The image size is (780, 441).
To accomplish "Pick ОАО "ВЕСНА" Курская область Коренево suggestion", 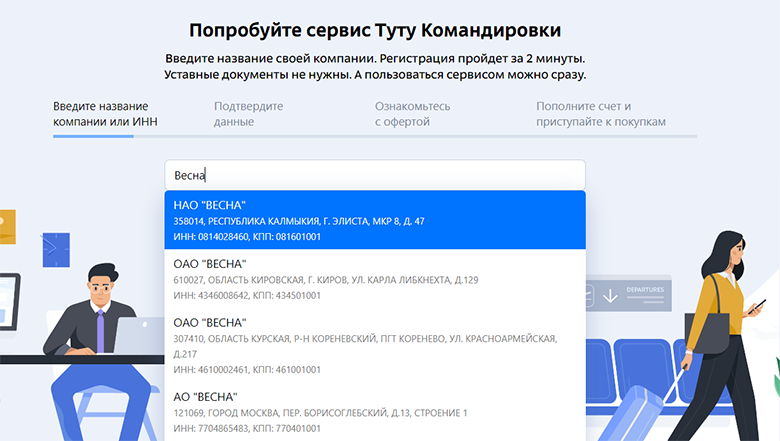I will (375, 346).
